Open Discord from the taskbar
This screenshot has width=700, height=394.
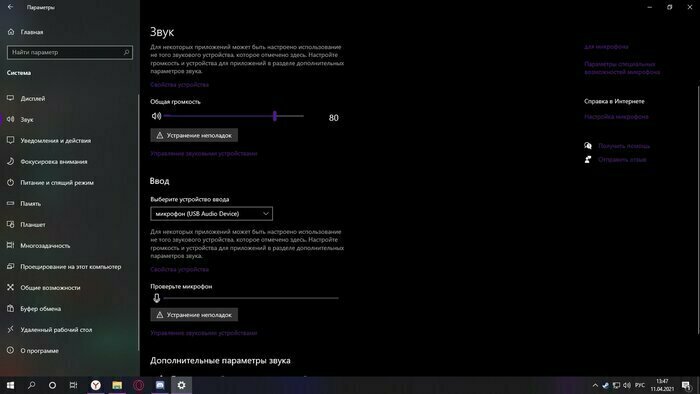point(160,385)
